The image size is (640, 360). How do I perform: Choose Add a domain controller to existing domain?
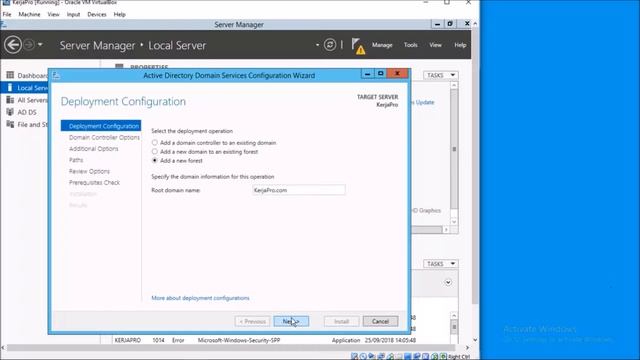[154, 142]
